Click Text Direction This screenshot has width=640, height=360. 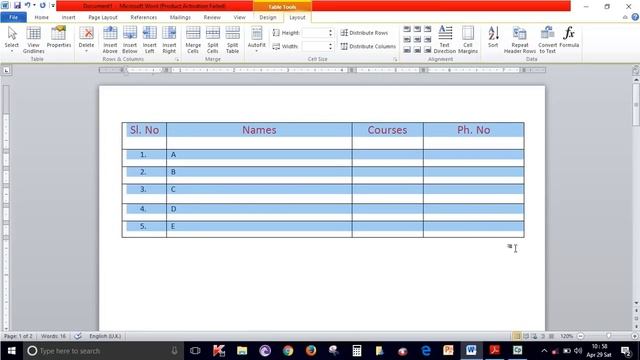pos(444,39)
